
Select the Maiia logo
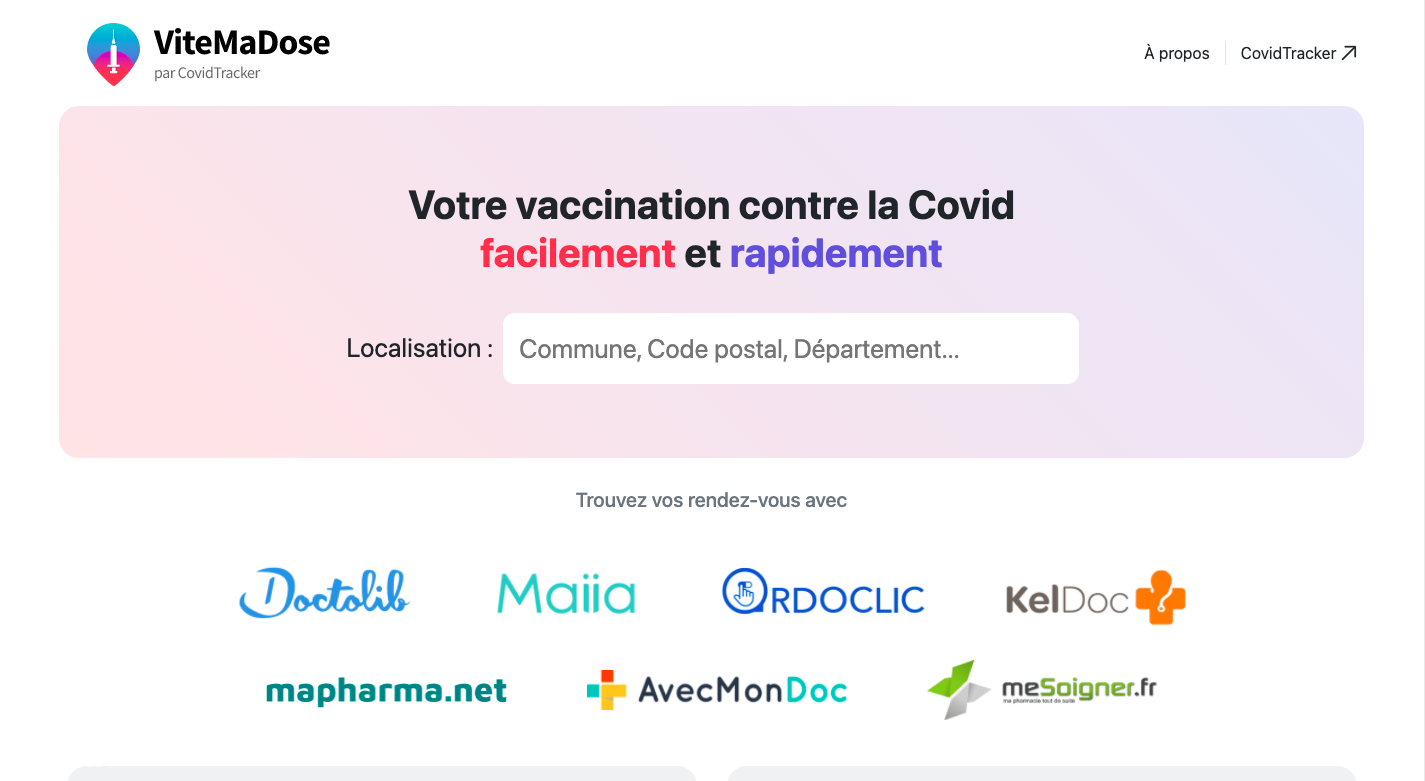[566, 593]
